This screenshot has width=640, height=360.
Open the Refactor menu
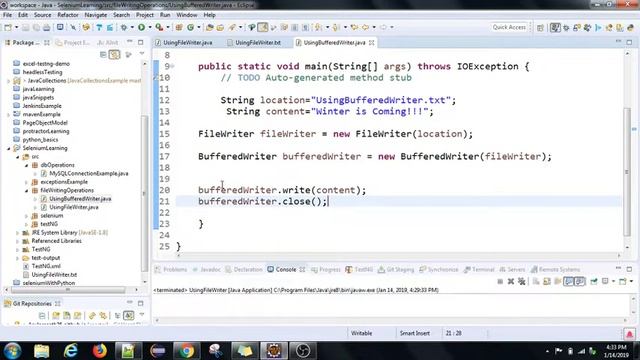coord(68,15)
